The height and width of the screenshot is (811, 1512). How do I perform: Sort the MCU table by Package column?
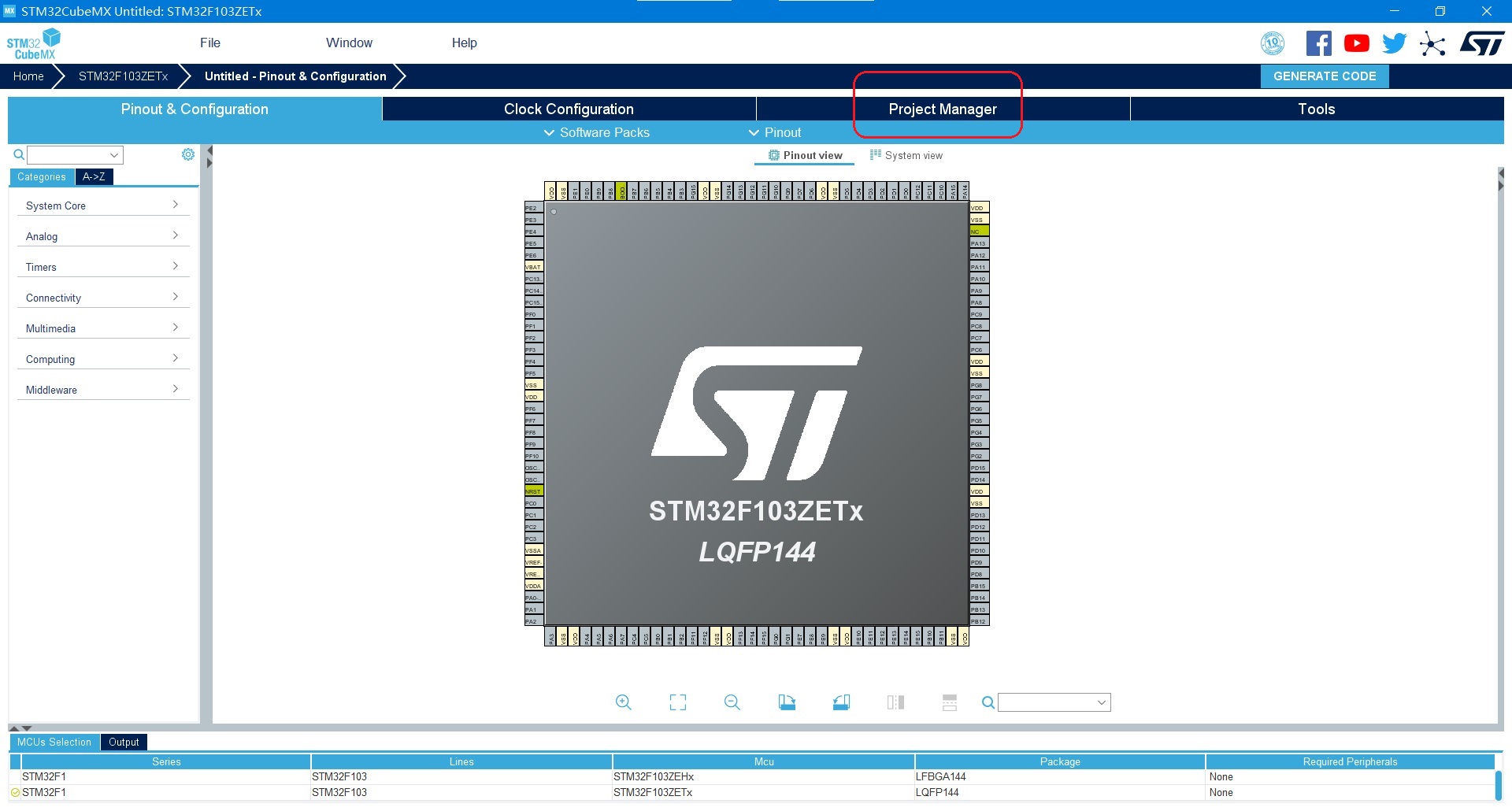[x=1060, y=762]
